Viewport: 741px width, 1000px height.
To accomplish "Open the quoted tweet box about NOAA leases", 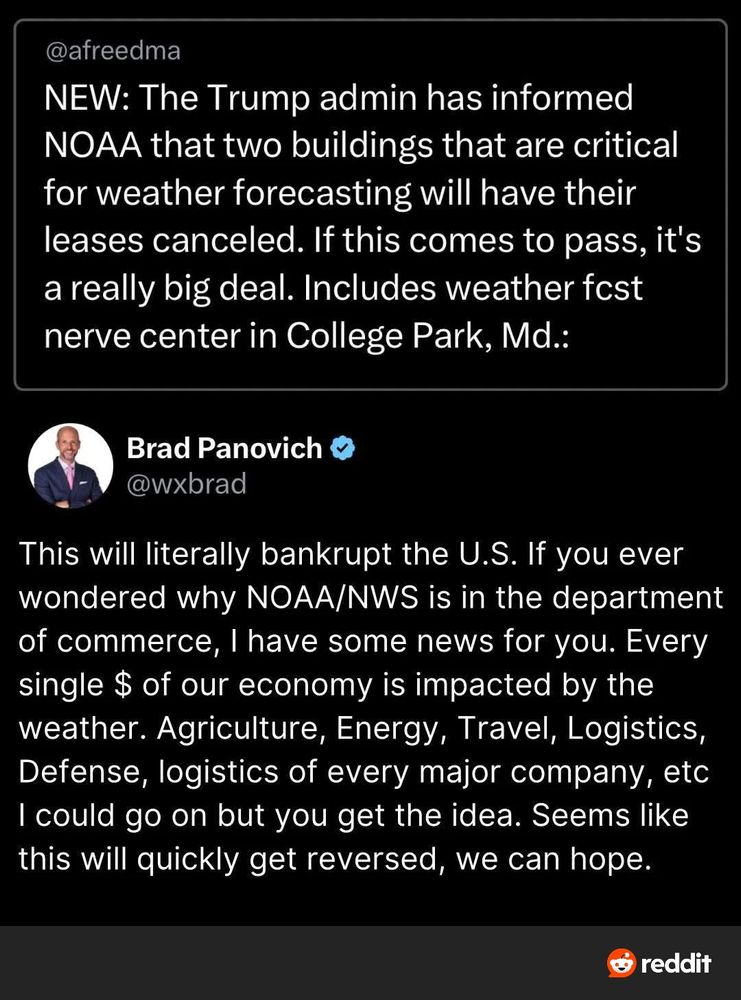I will coord(370,204).
